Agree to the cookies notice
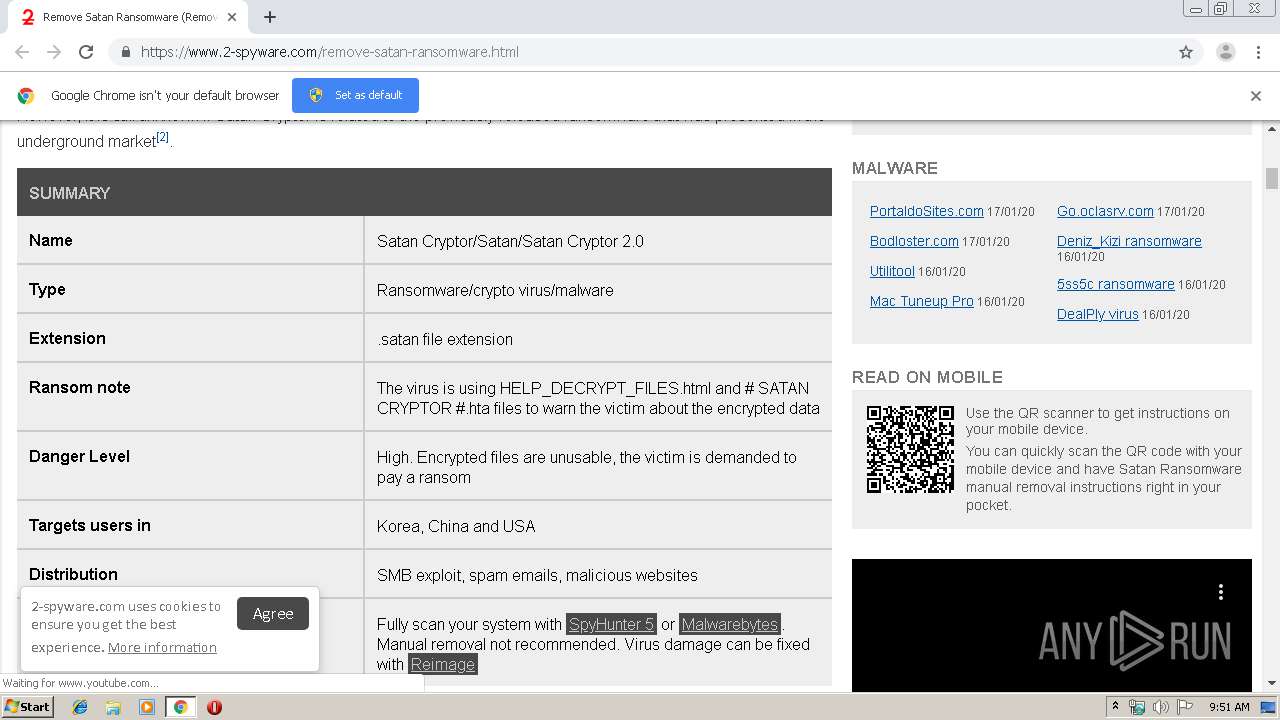The height and width of the screenshot is (720, 1280). [273, 614]
